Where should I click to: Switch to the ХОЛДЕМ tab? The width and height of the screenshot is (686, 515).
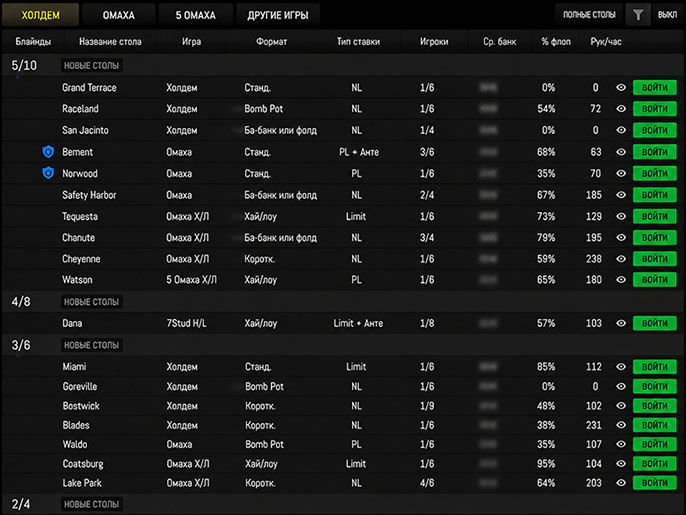40,15
